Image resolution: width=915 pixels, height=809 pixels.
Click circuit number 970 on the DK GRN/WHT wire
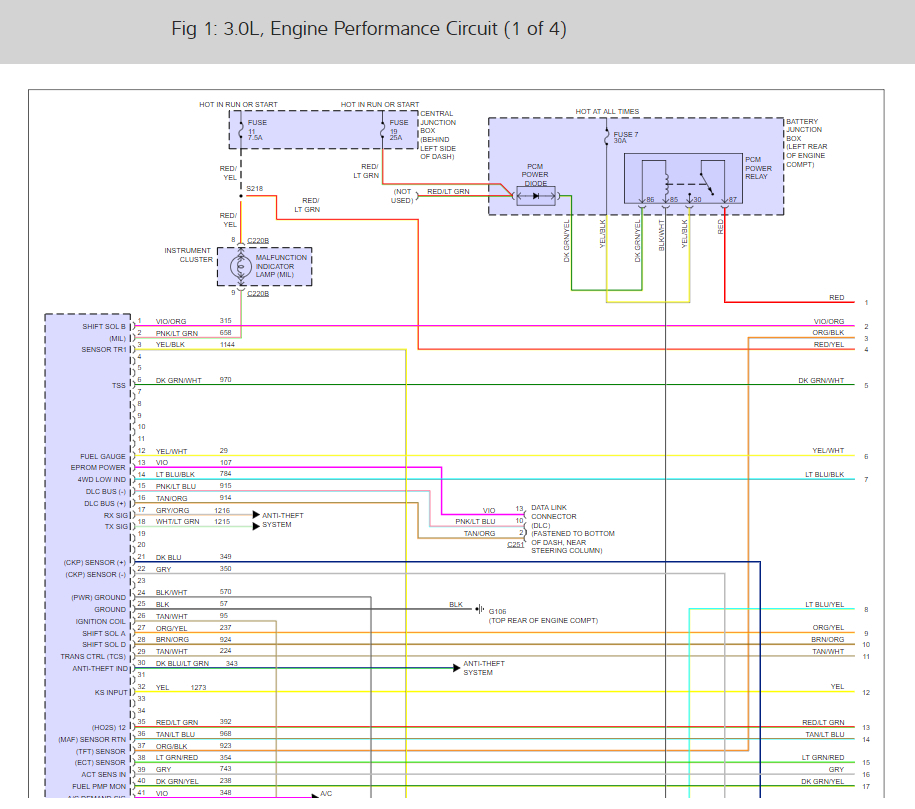pos(225,380)
